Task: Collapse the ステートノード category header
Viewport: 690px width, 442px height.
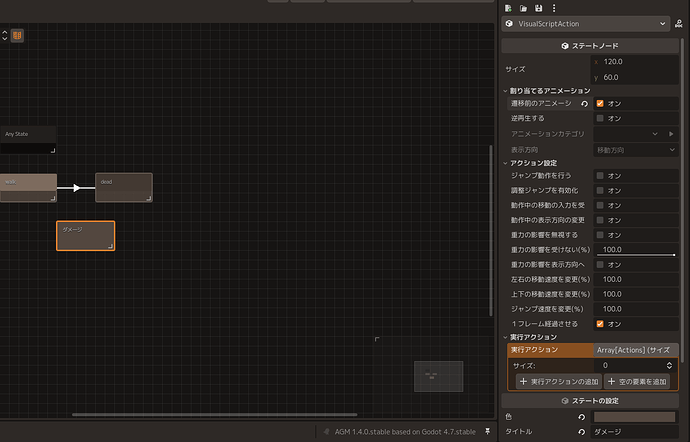Action: [590, 46]
